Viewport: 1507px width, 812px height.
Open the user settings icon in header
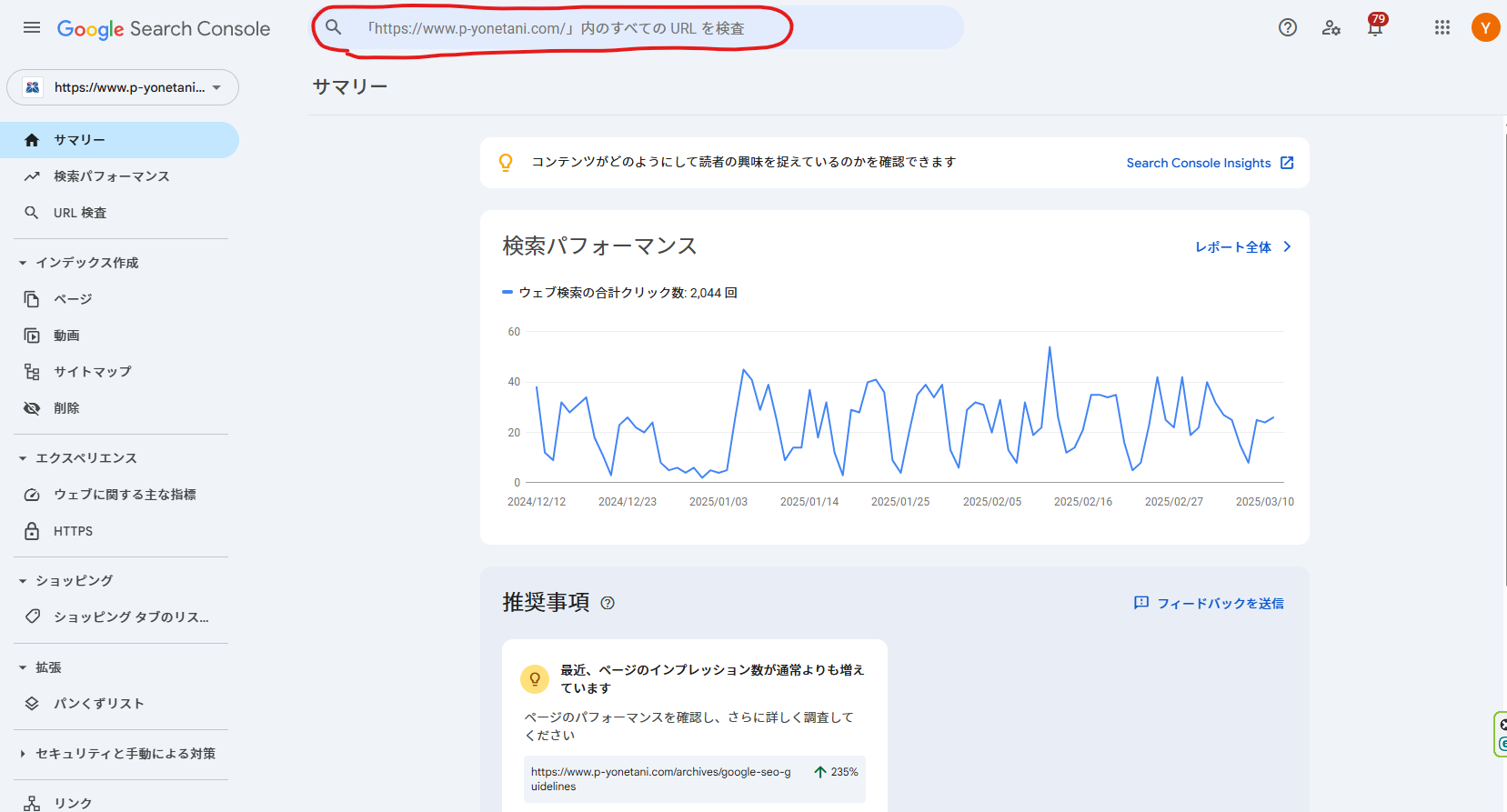tap(1331, 27)
